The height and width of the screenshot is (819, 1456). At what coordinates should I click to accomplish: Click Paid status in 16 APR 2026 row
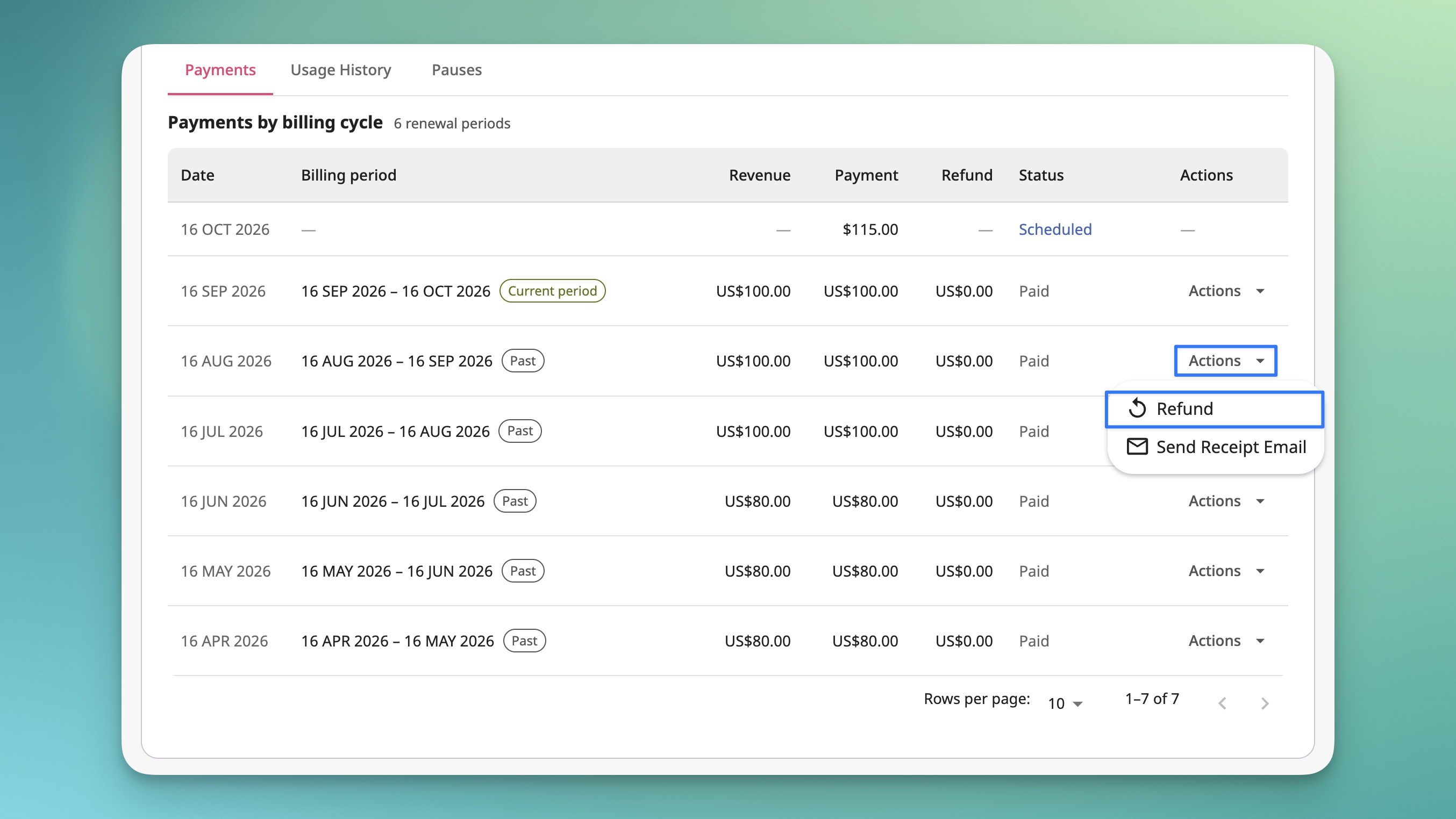click(x=1034, y=641)
